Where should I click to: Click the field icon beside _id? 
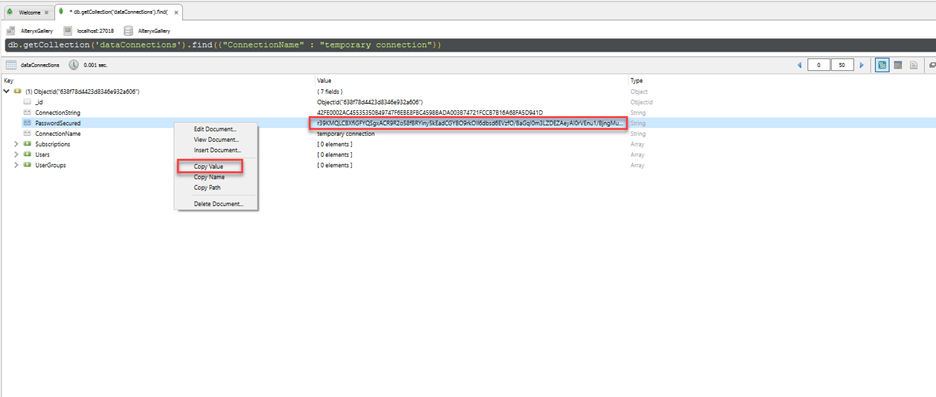coord(27,102)
